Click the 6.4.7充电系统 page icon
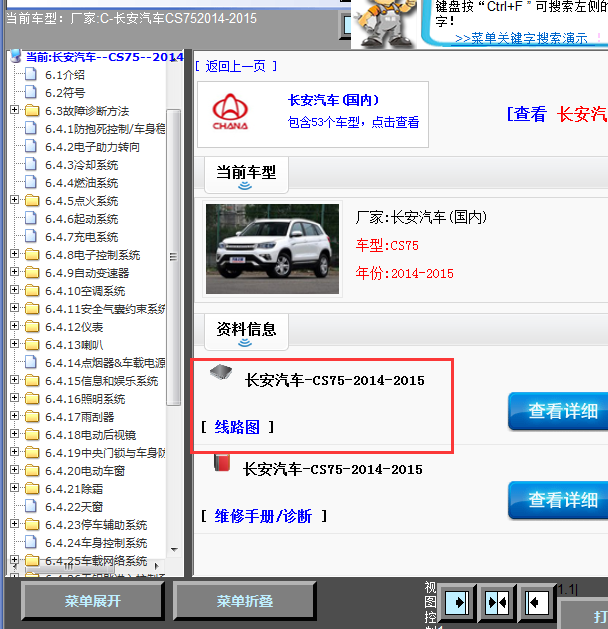The height and width of the screenshot is (629, 608). (x=31, y=236)
